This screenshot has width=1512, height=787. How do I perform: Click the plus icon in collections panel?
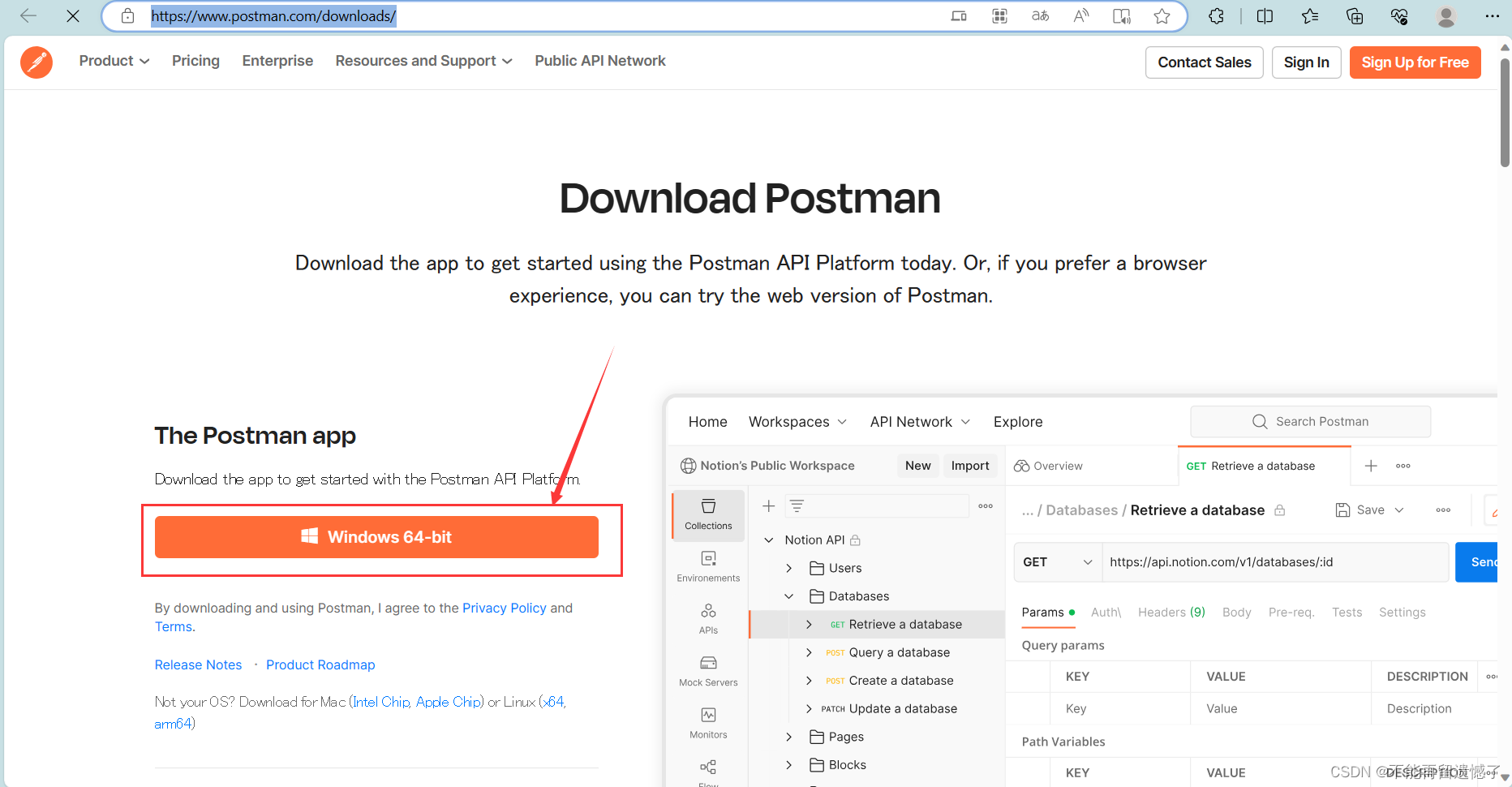point(768,506)
